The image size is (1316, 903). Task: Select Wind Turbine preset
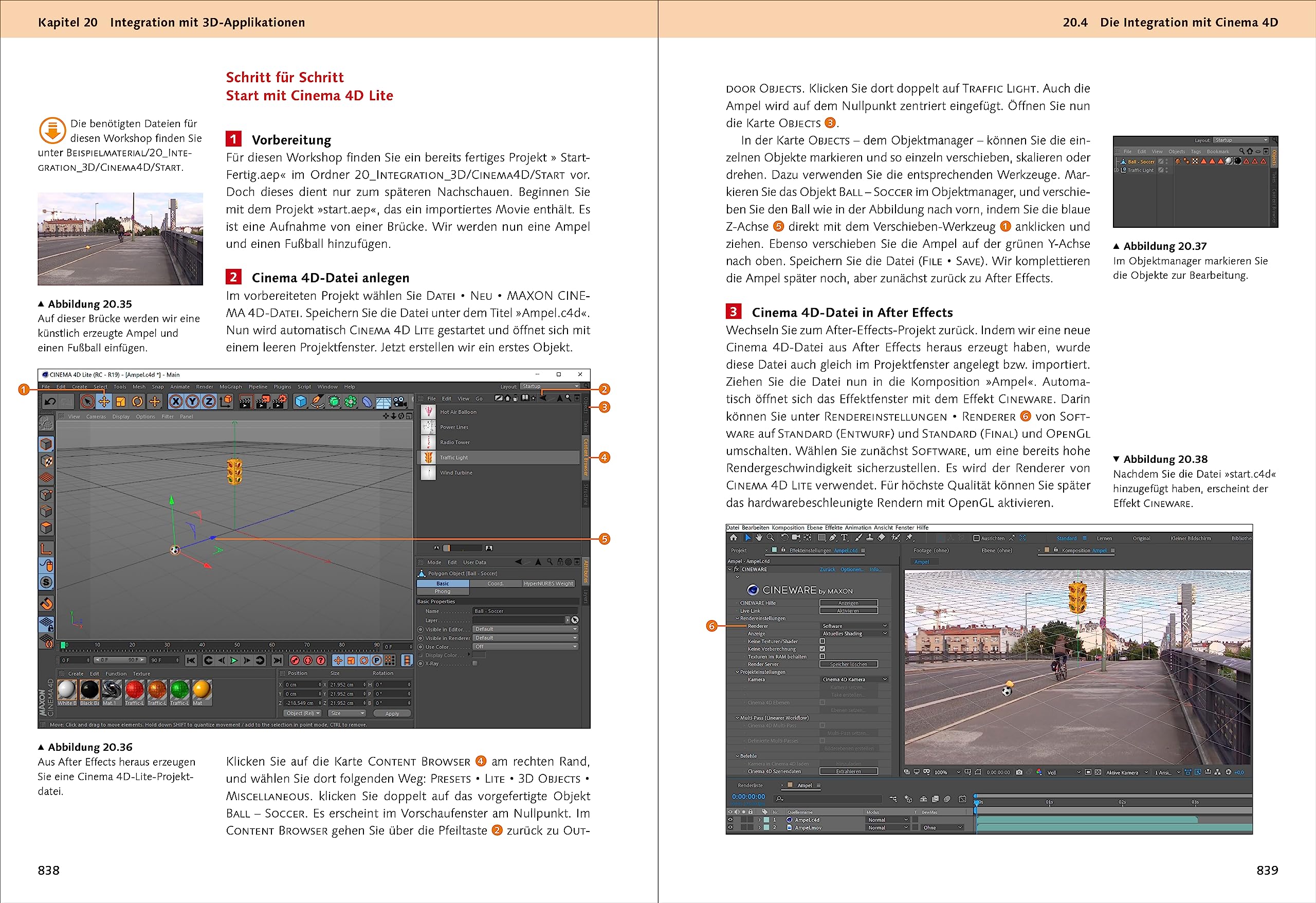click(499, 473)
